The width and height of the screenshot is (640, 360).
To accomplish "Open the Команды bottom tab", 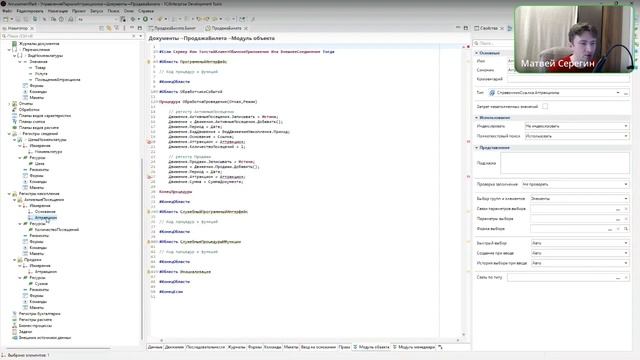I will tap(272, 347).
